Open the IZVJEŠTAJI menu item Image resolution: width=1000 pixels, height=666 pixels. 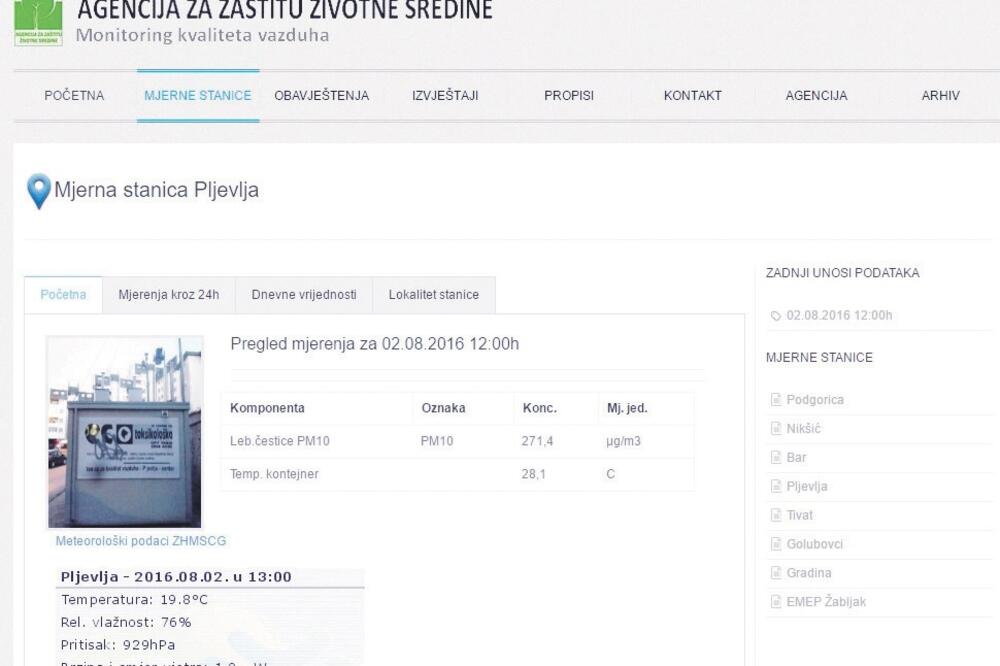[444, 95]
